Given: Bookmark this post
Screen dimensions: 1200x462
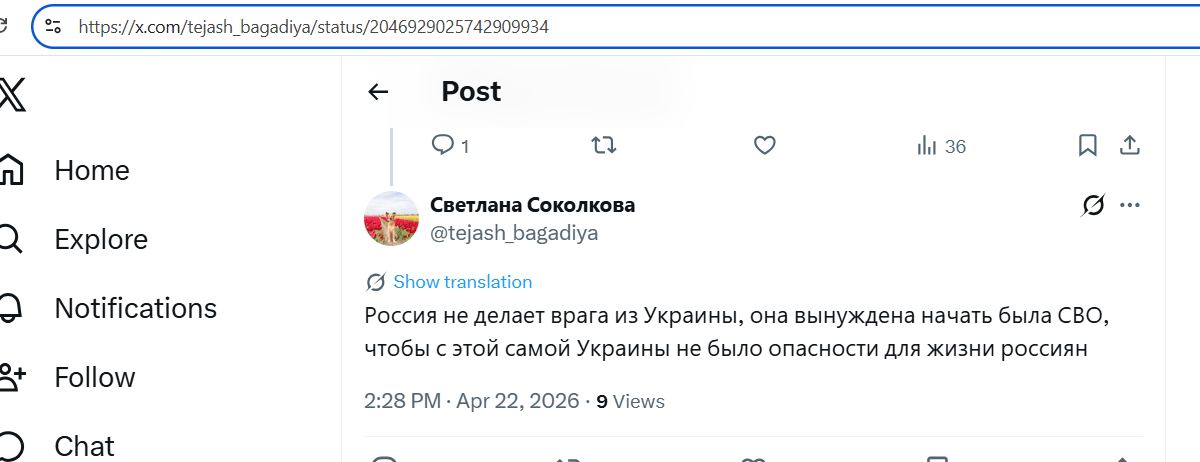Looking at the screenshot, I should pos(1088,146).
